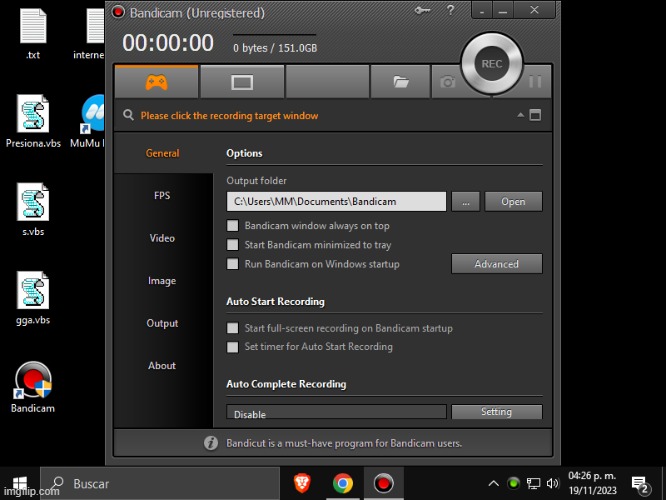Browse output folder with the ... button
Viewport: 666px width, 500px height.
point(466,201)
